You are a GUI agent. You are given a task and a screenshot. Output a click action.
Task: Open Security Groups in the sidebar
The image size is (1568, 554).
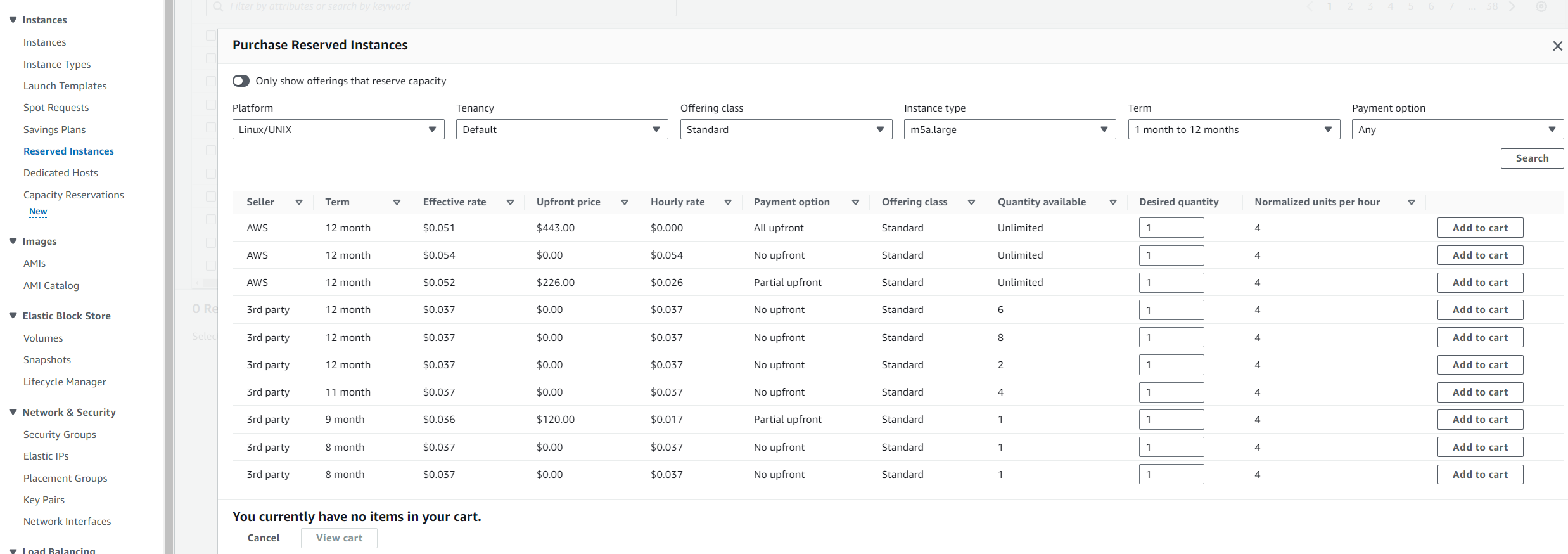(60, 434)
